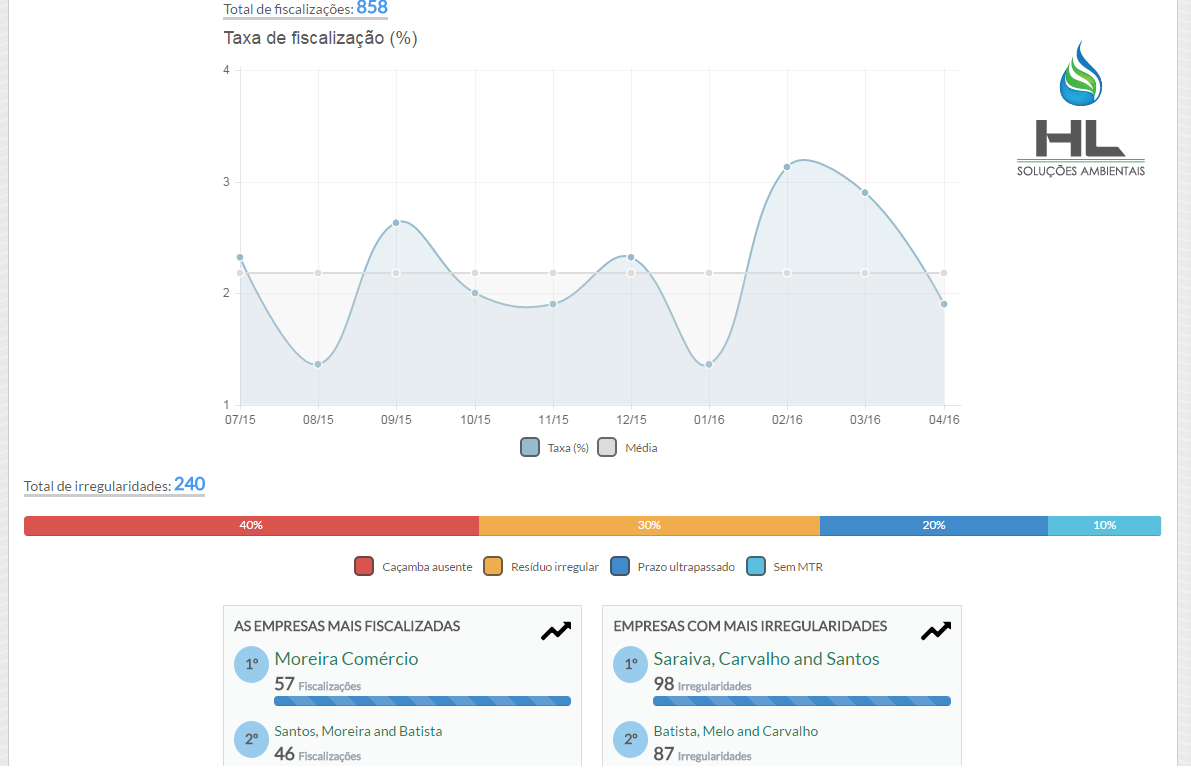Click the red 40% bar segment
This screenshot has width=1191, height=771.
pyautogui.click(x=251, y=526)
